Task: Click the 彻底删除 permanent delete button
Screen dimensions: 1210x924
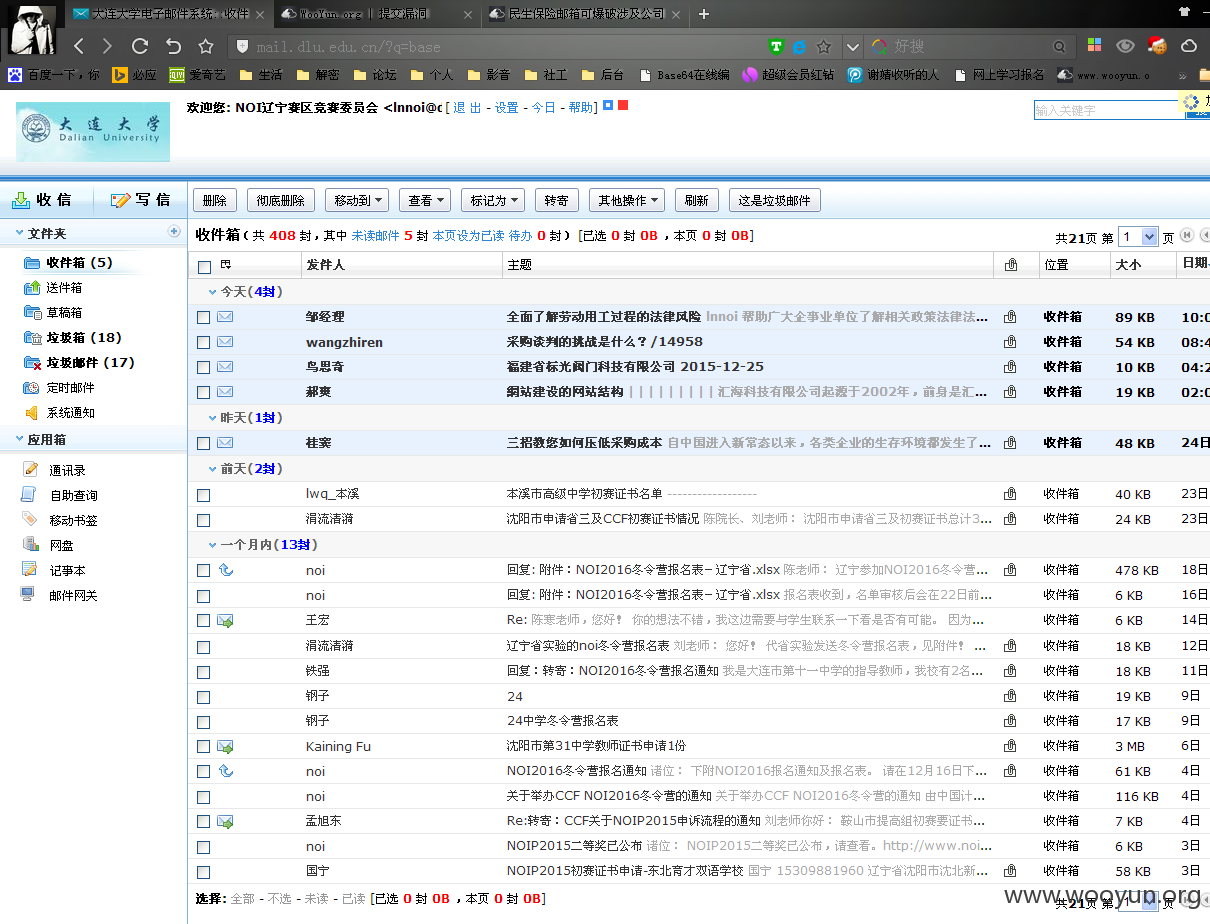Action: click(x=281, y=200)
